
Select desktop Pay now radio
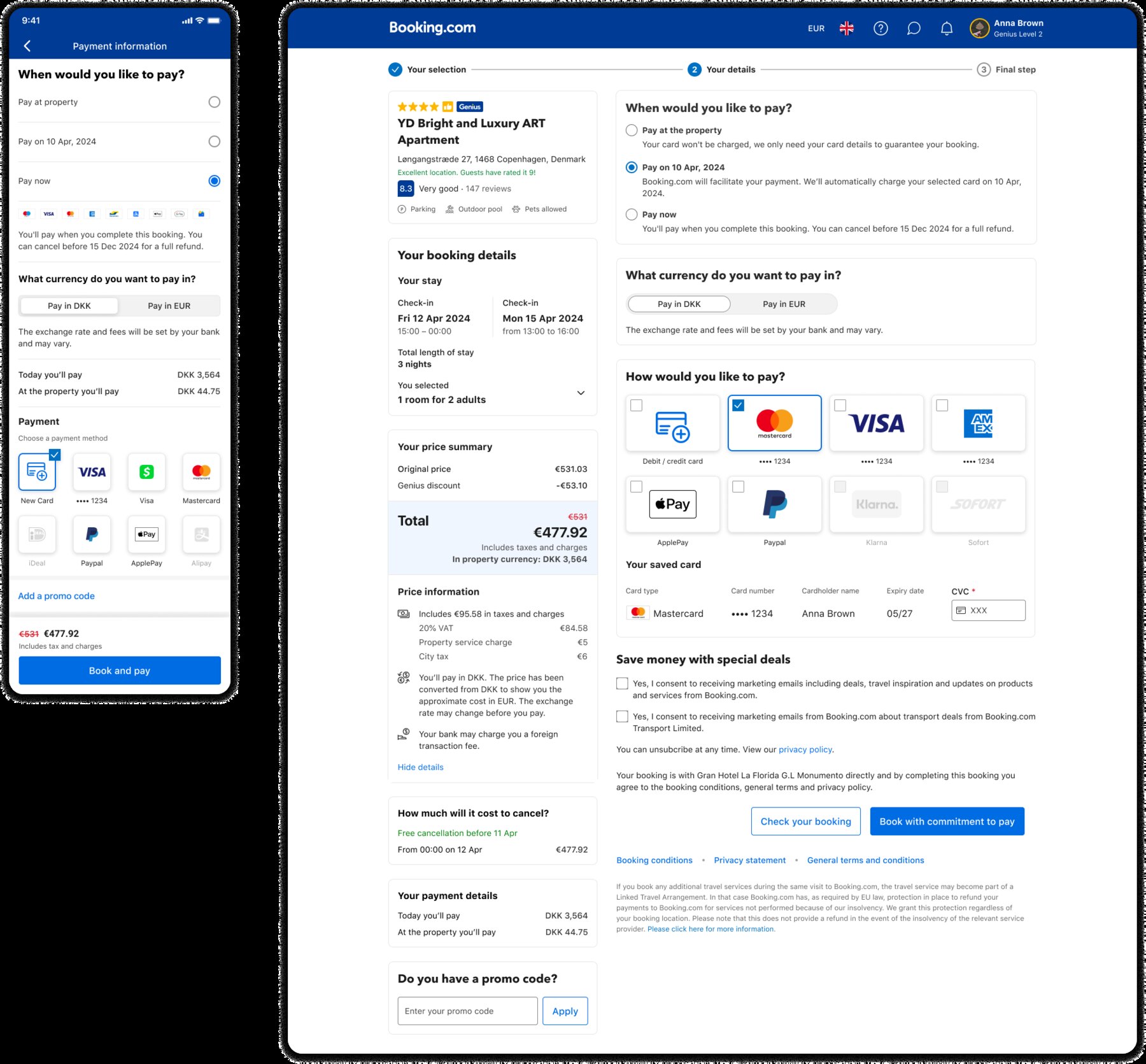pos(632,215)
